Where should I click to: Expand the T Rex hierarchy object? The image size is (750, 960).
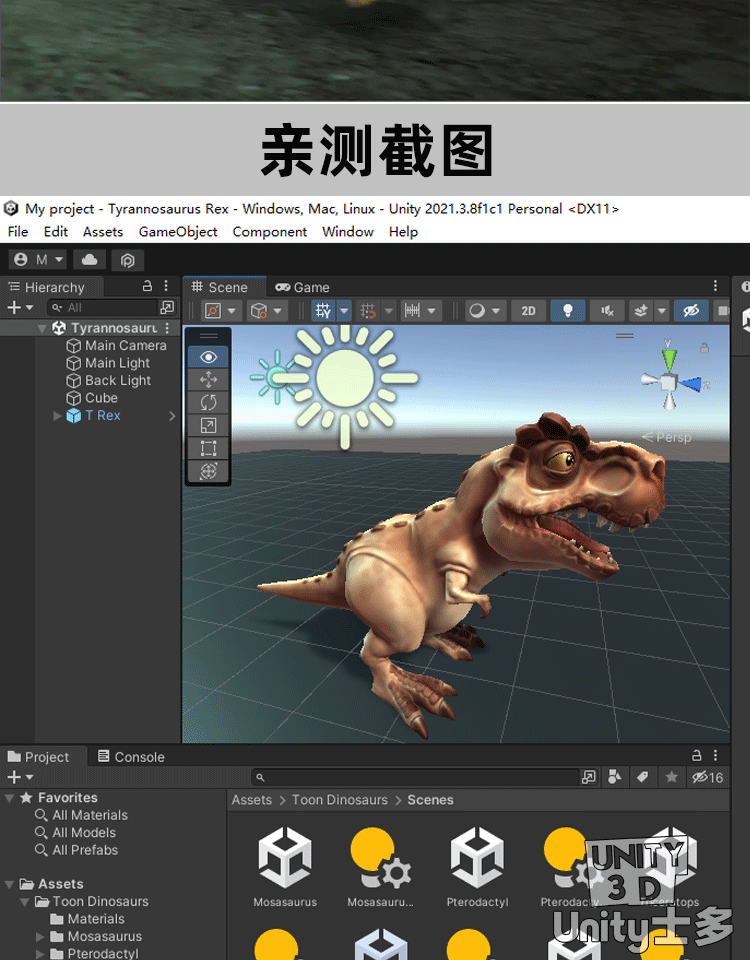(57, 416)
